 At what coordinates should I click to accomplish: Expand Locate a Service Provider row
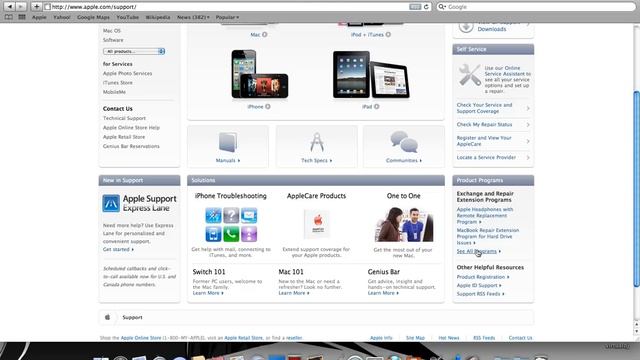[493, 157]
